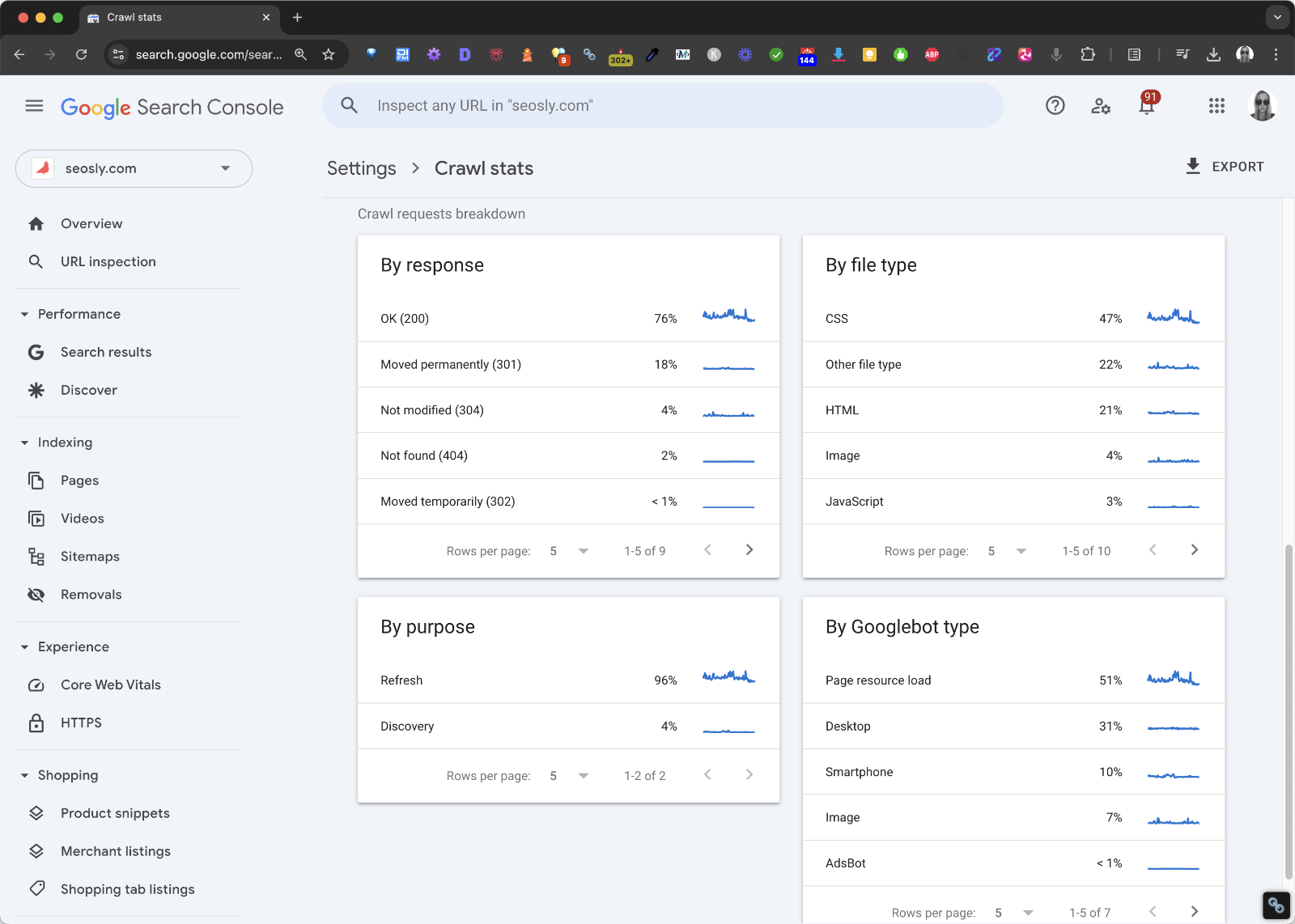
Task: Open Core Web Vitals report
Action: (110, 685)
